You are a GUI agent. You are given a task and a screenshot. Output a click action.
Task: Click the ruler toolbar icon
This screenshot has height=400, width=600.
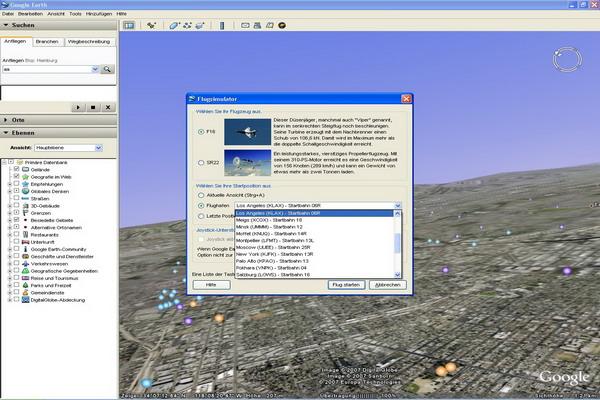pos(222,25)
